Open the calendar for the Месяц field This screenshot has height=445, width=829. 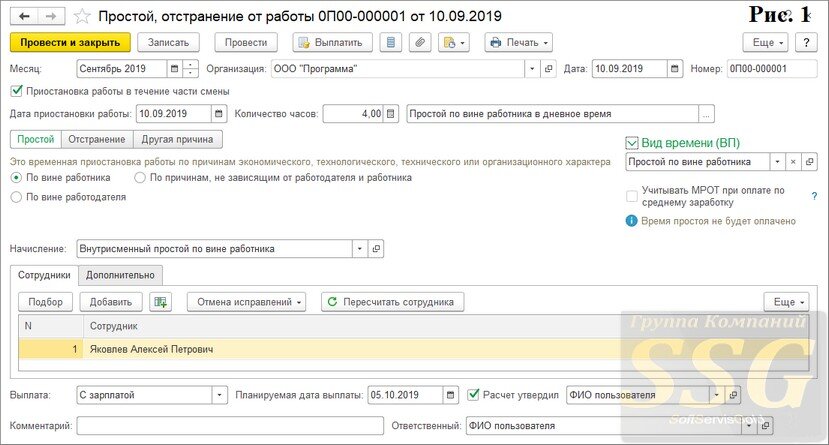174,69
